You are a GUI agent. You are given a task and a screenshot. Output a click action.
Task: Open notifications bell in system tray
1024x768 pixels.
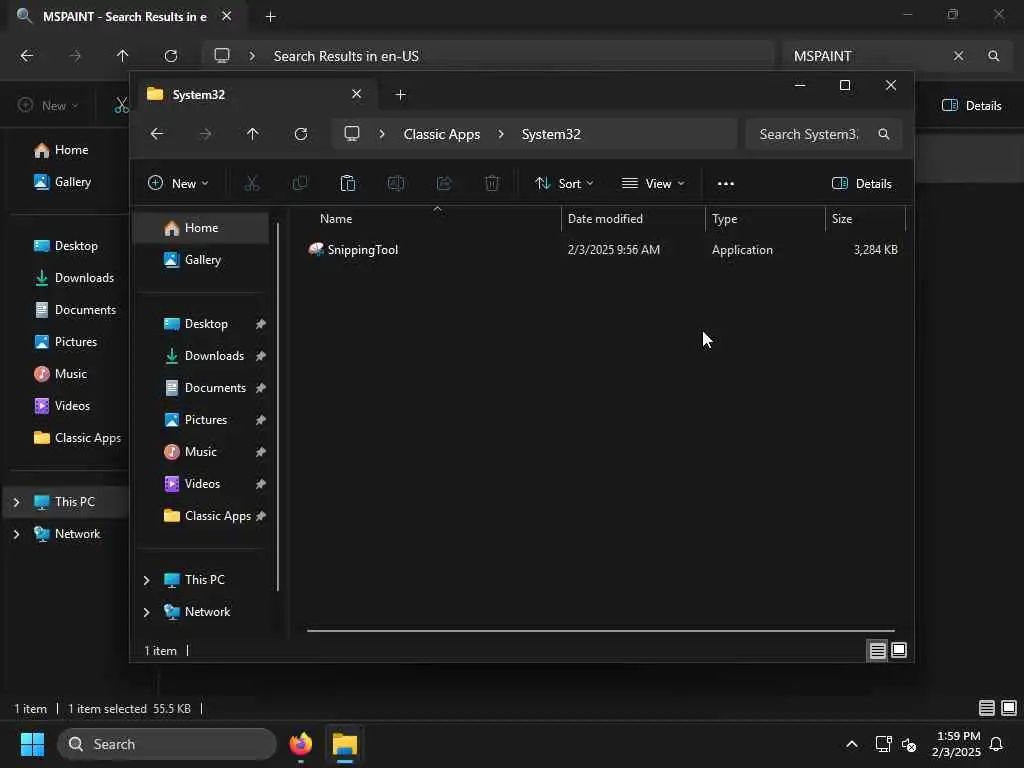(996, 744)
